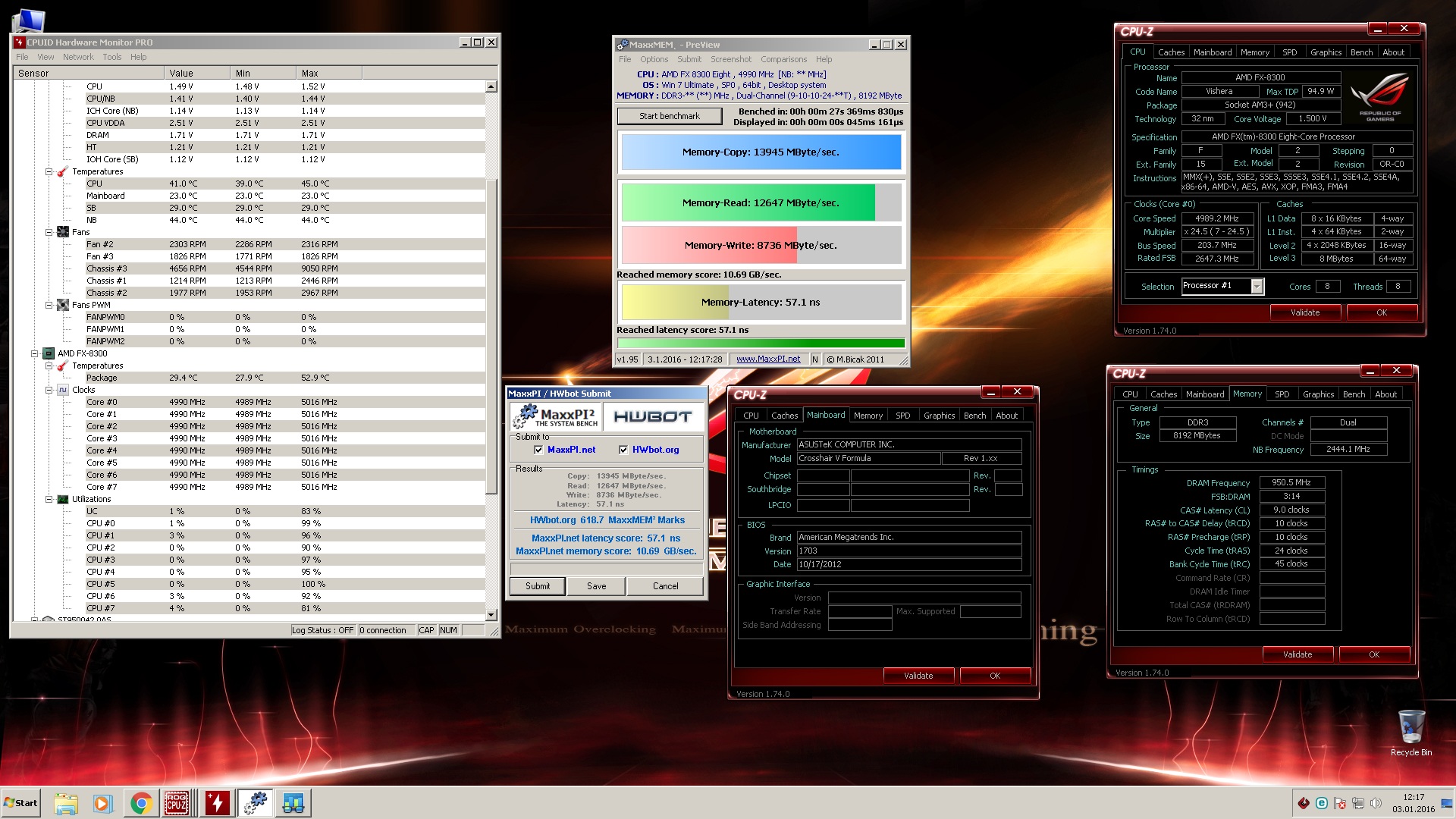Viewport: 1456px width, 819px height.
Task: Click the chart icon beside Utilizations
Action: click(63, 499)
